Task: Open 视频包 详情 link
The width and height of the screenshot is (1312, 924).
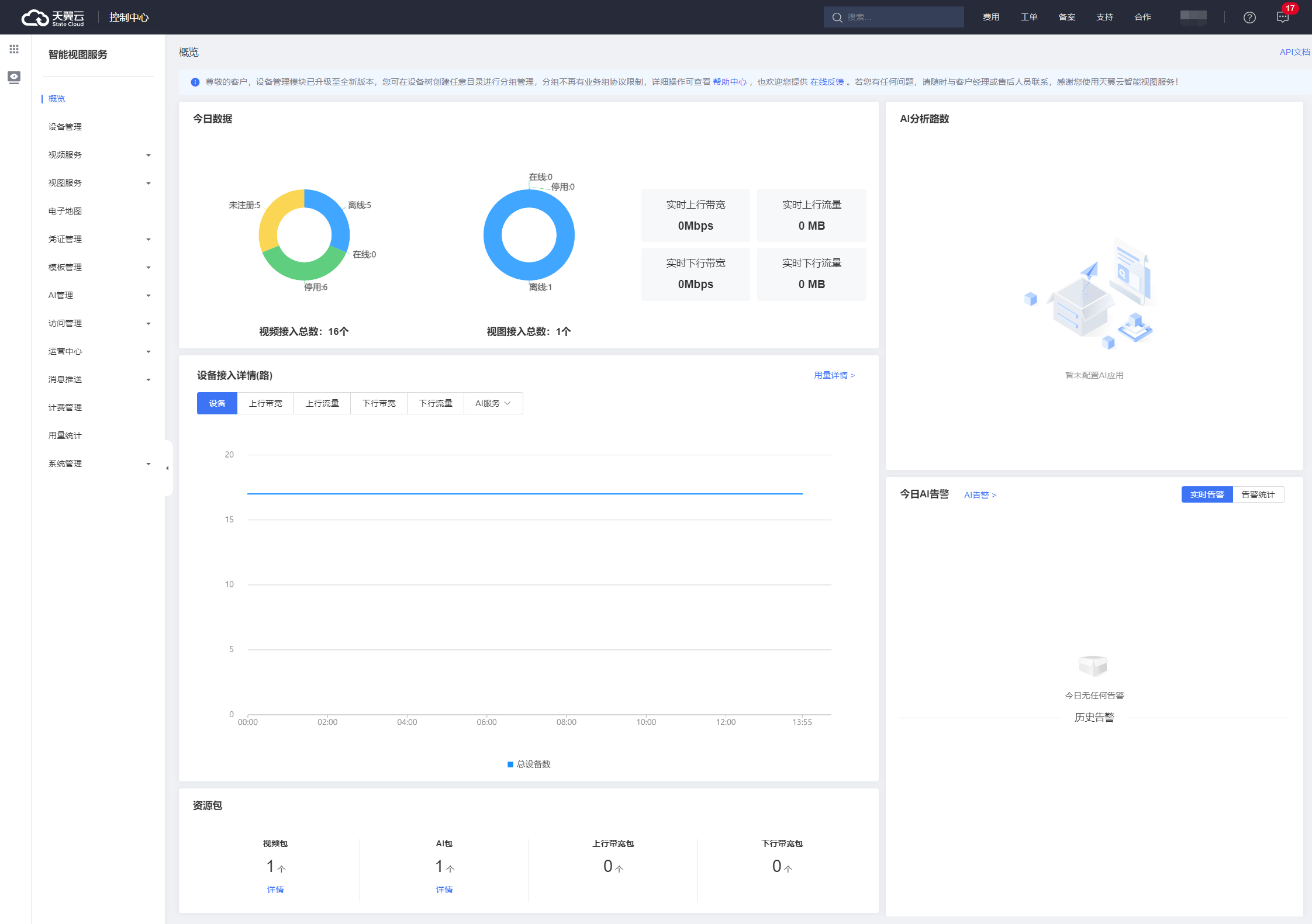Action: tap(275, 890)
